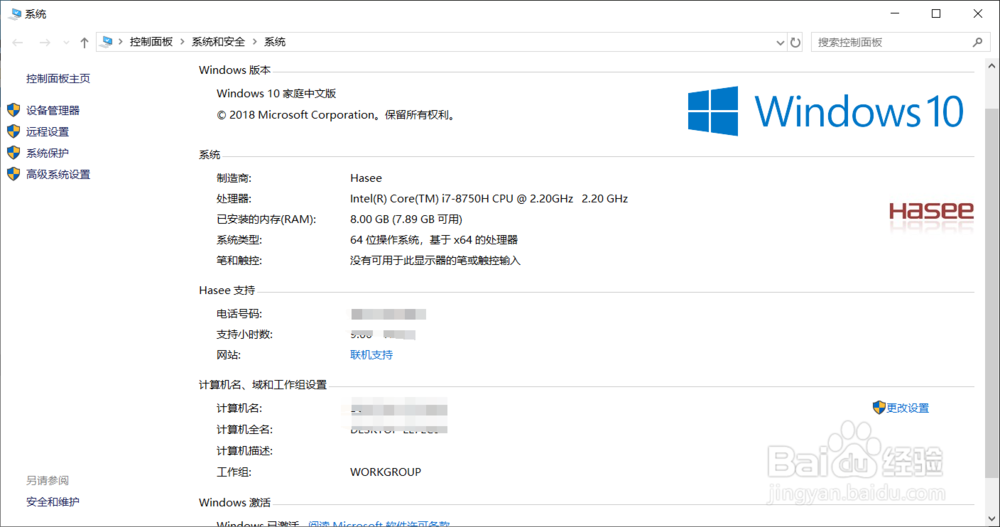Screen dimensions: 1000x527
Task: Click shield icon beside 远程设置
Action: (x=13, y=131)
